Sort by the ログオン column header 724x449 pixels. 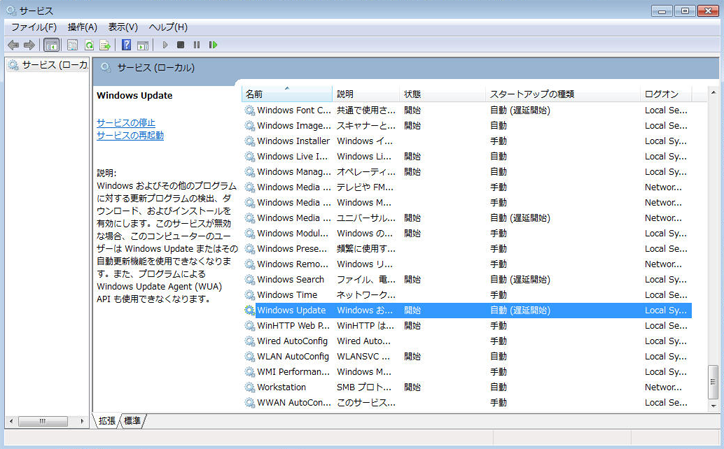[666, 94]
